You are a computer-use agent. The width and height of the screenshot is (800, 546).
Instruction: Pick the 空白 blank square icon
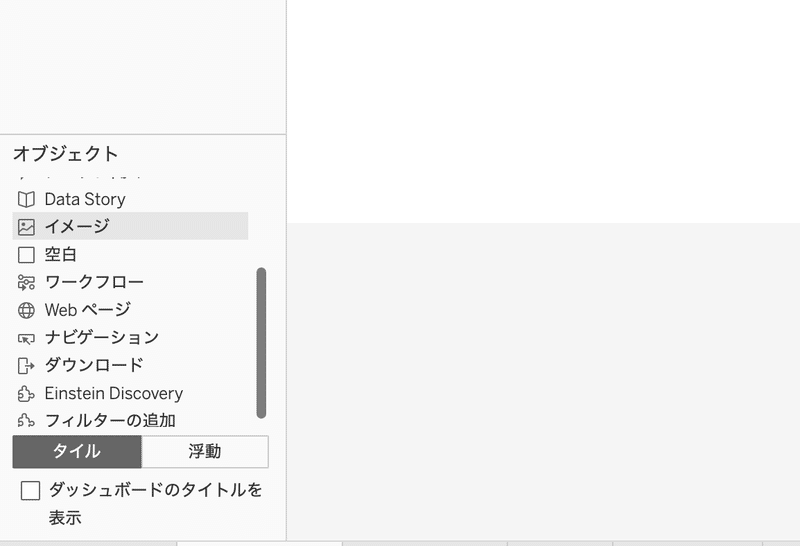point(26,255)
